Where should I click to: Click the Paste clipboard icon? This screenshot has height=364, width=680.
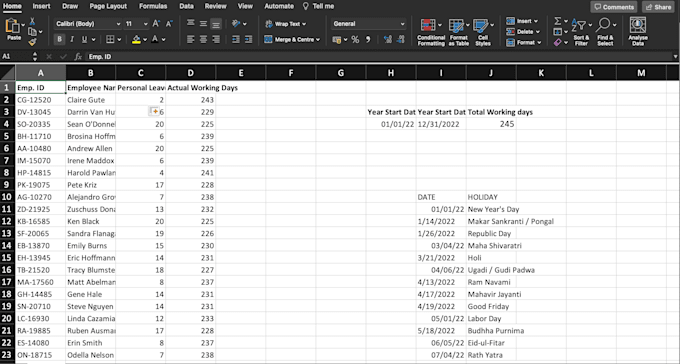(x=12, y=26)
